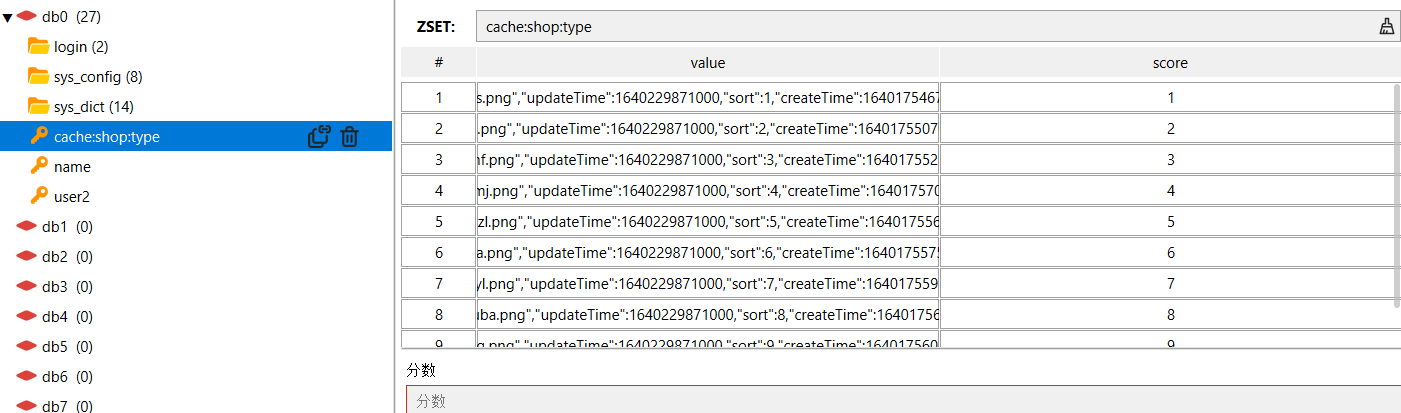The image size is (1401, 413).
Task: Select the value cell in row 6
Action: (x=708, y=253)
